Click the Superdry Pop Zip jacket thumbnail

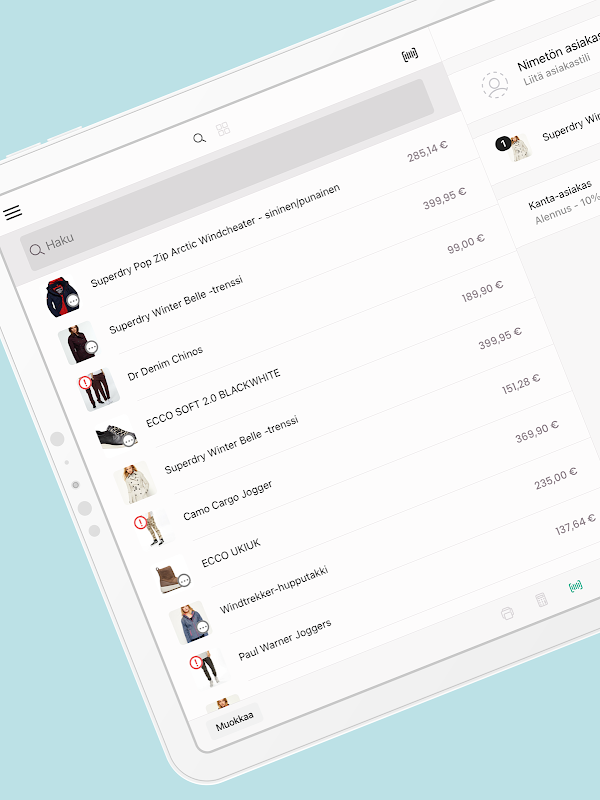62,297
